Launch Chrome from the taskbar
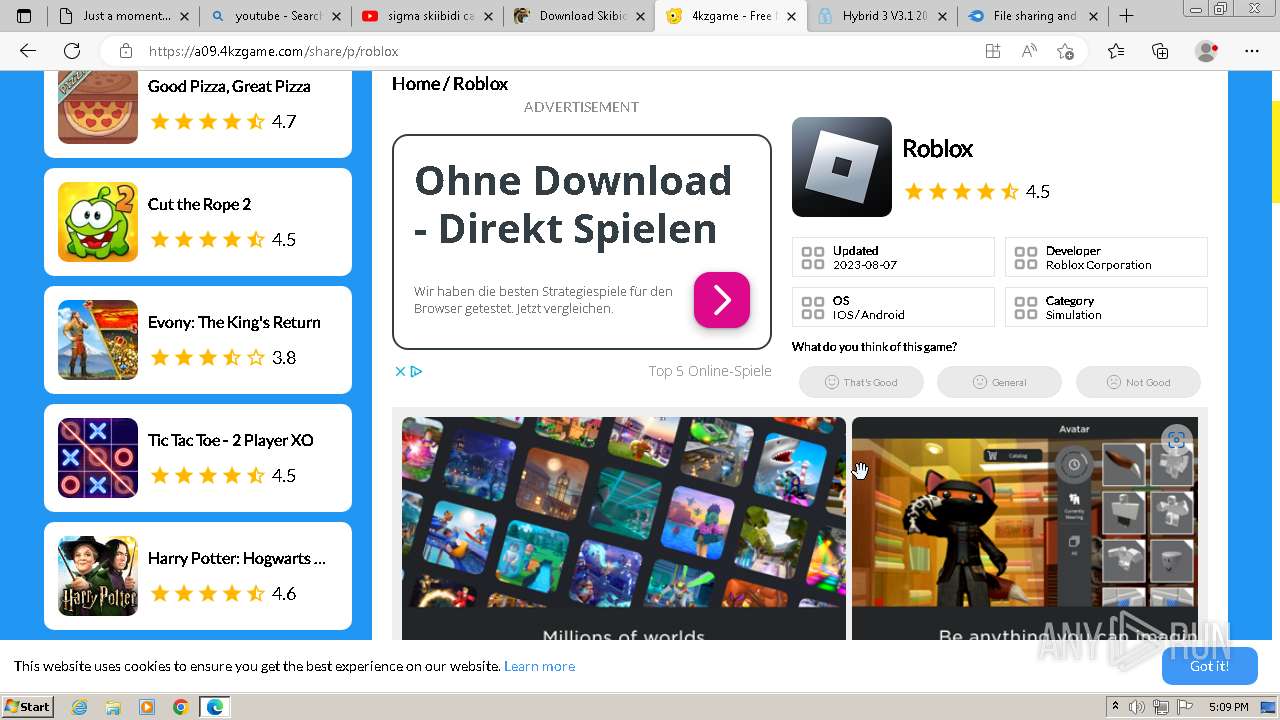 pyautogui.click(x=180, y=707)
